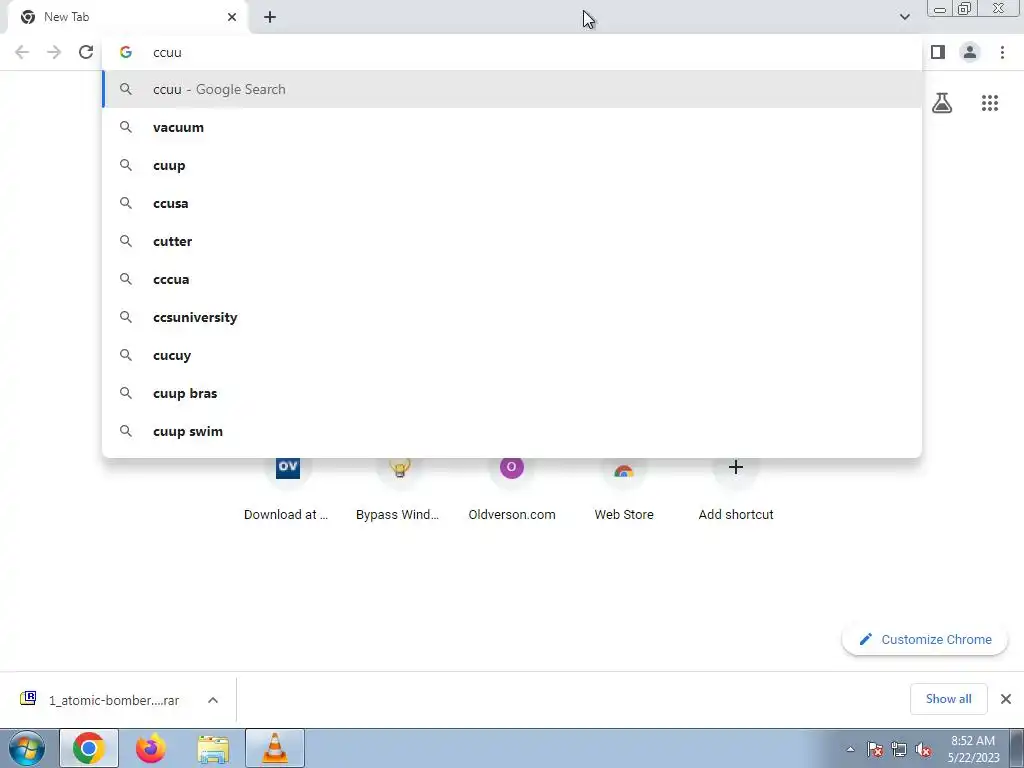Choose the 'cutter' suggestion
Image resolution: width=1024 pixels, height=768 pixels.
(x=513, y=241)
